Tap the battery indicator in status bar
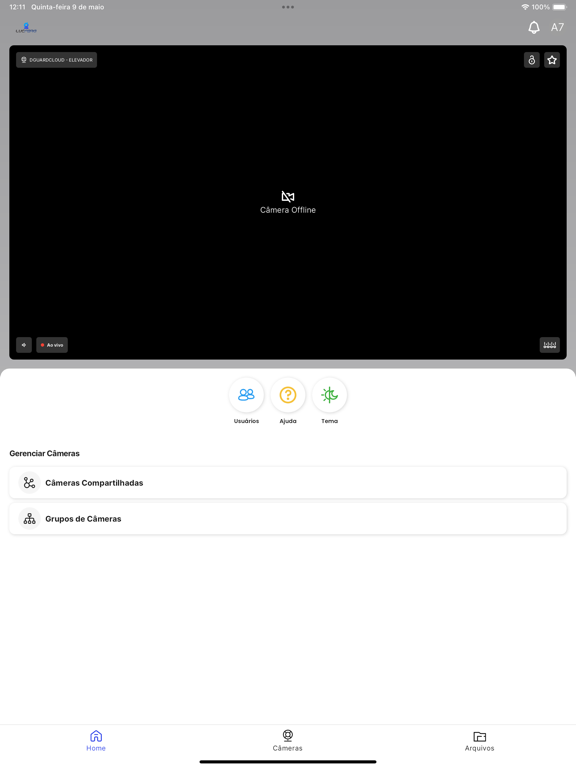This screenshot has width=576, height=768. point(559,7)
